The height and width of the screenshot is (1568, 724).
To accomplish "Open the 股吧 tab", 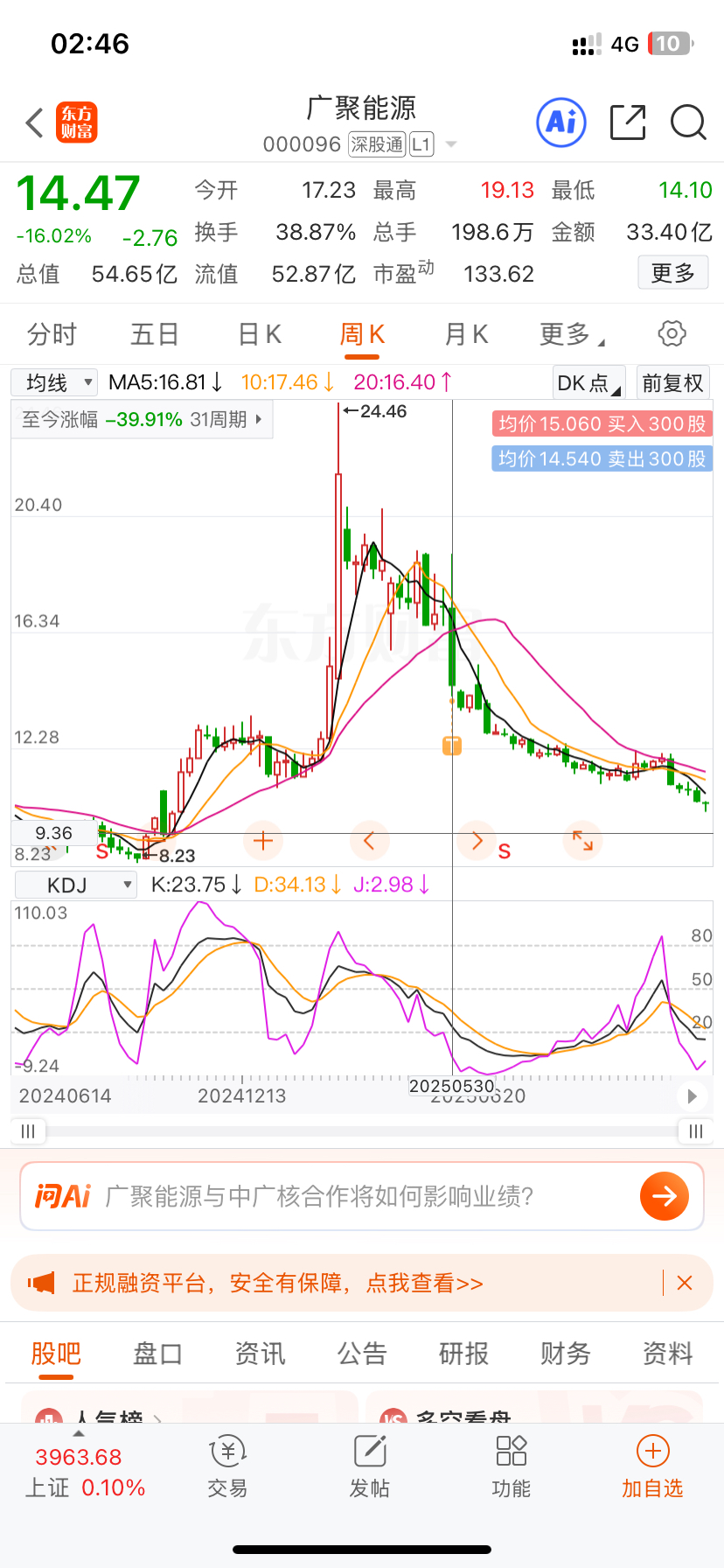I will 56,1354.
